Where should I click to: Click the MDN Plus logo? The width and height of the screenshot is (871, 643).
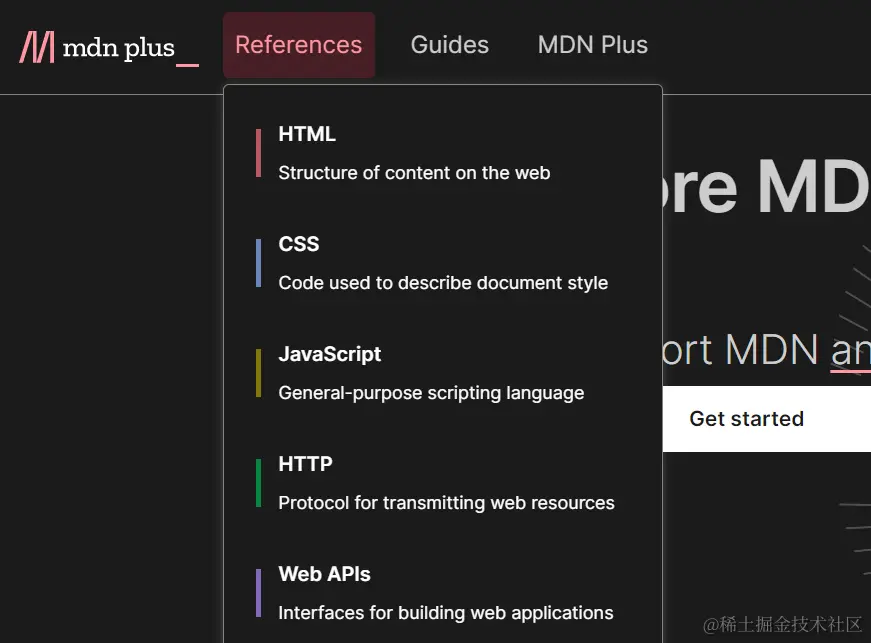pos(109,48)
